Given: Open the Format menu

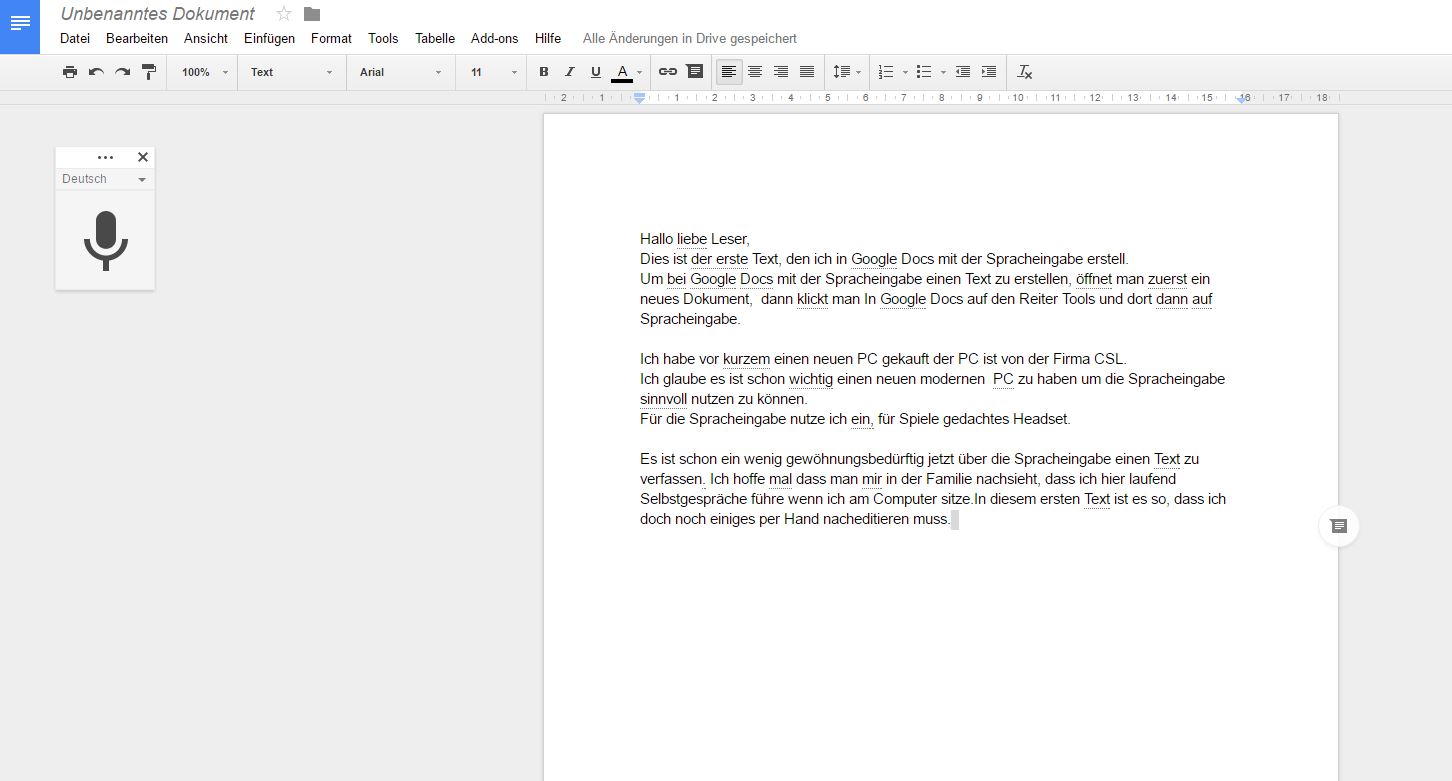Looking at the screenshot, I should pyautogui.click(x=331, y=38).
